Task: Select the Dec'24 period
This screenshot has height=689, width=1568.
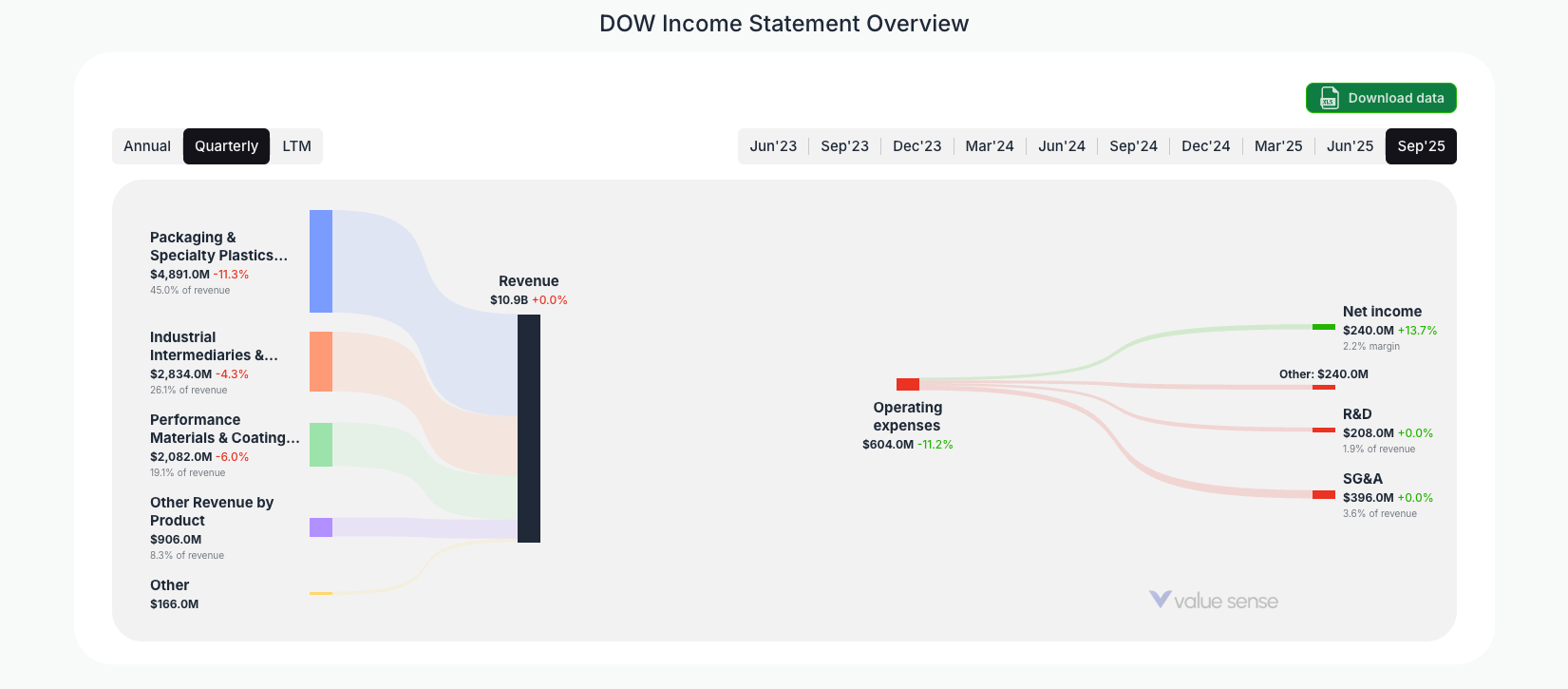Action: (1205, 146)
